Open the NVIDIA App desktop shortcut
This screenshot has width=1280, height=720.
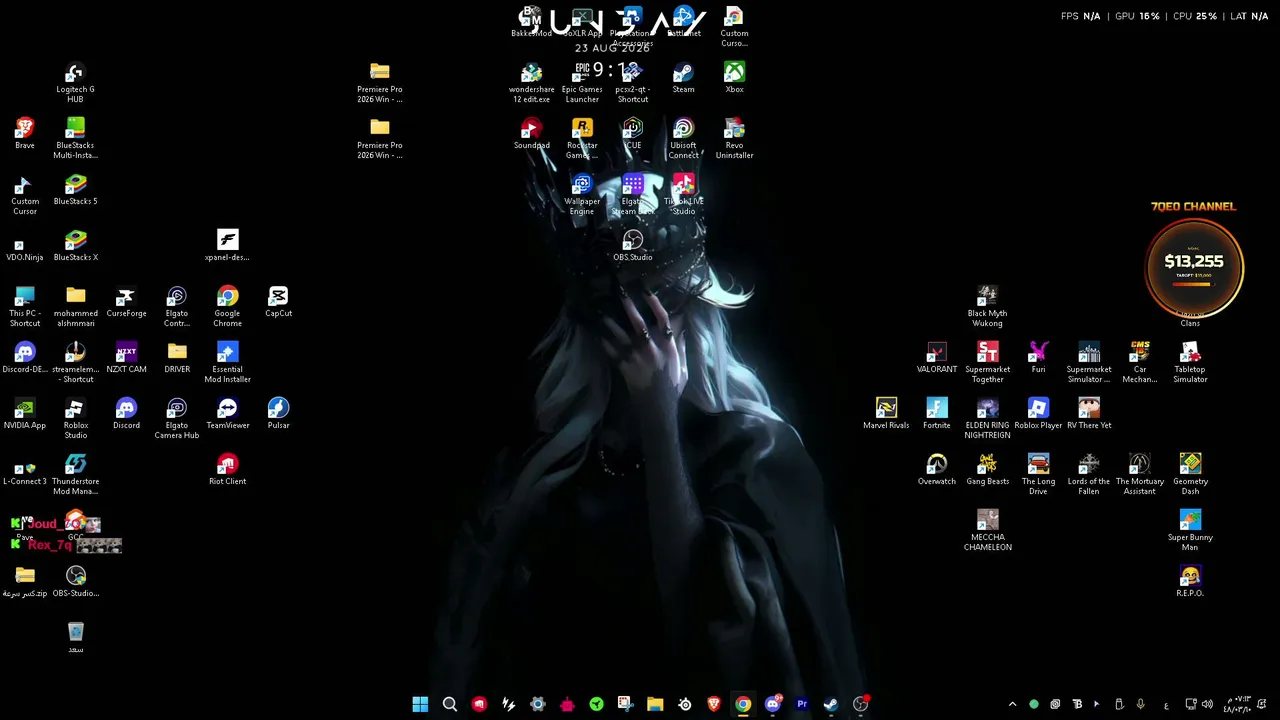25,414
